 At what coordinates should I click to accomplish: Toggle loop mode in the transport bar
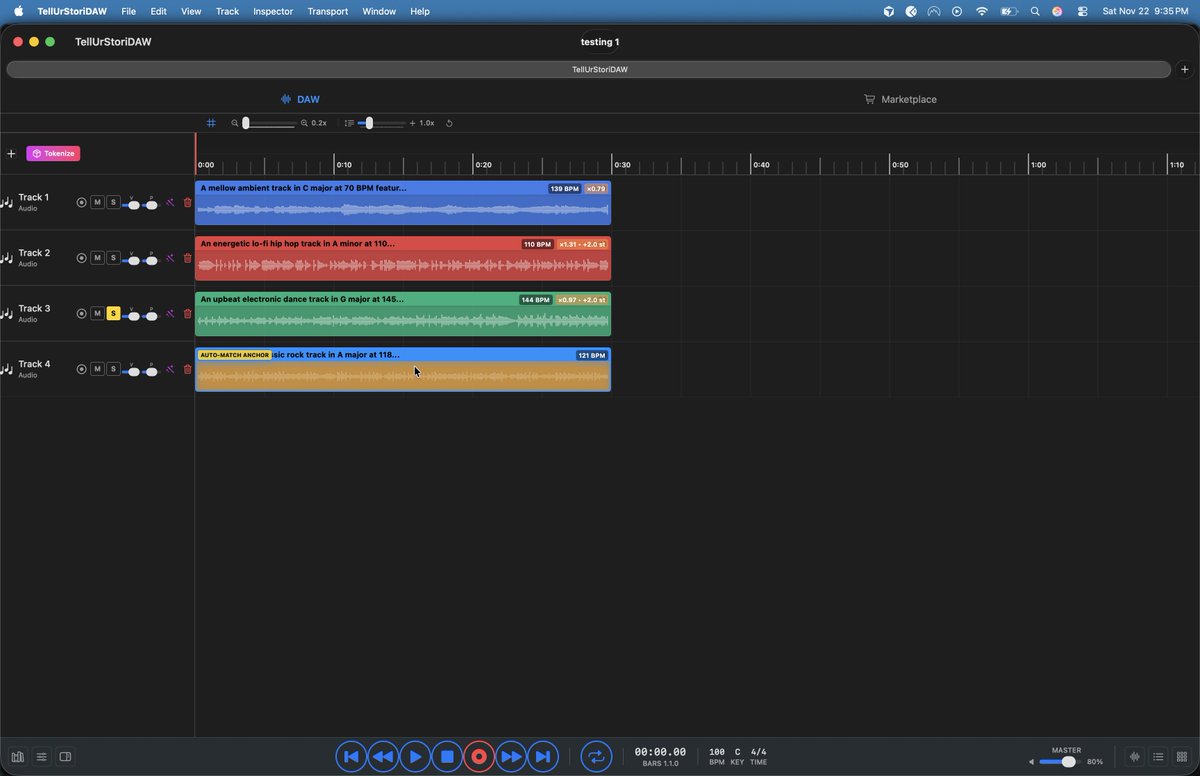tap(596, 757)
